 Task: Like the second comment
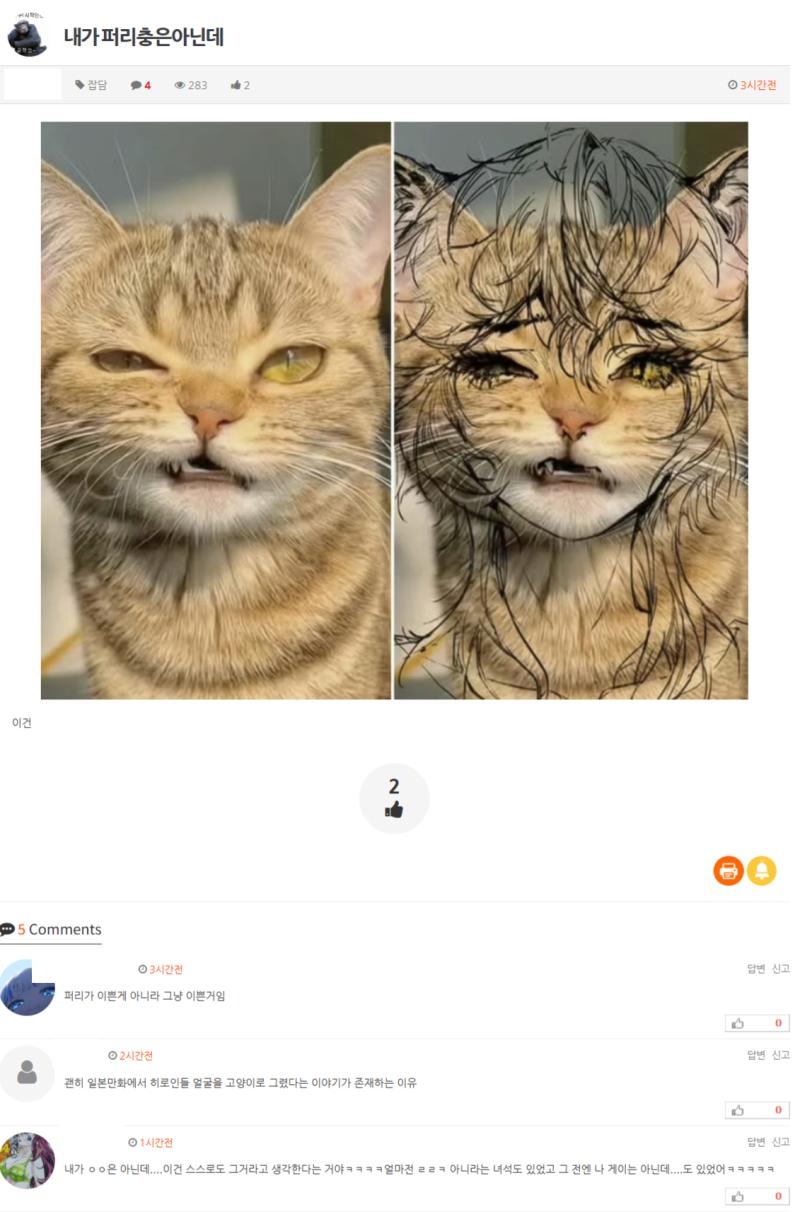757,1110
